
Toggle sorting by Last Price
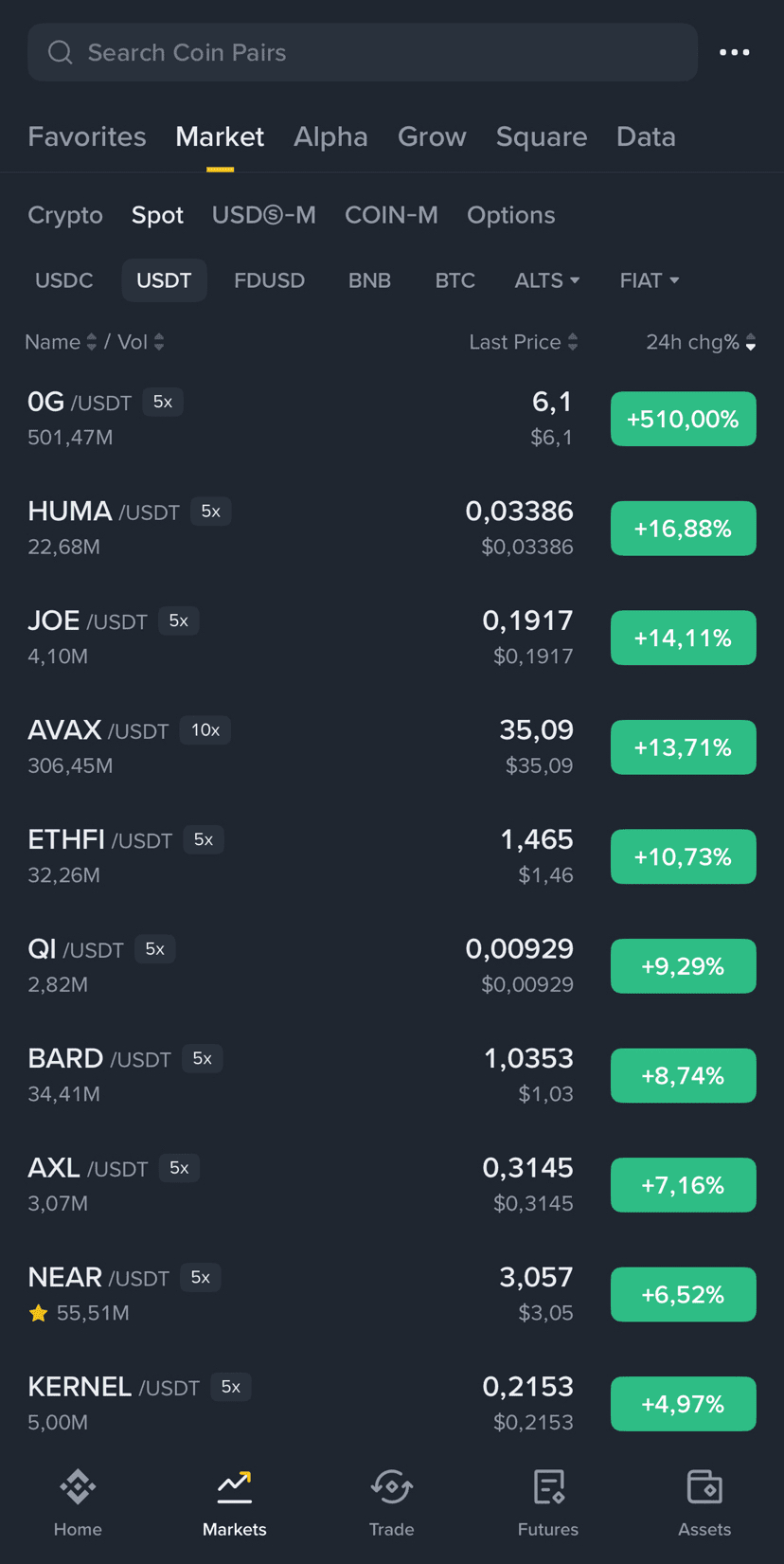pyautogui.click(x=523, y=342)
